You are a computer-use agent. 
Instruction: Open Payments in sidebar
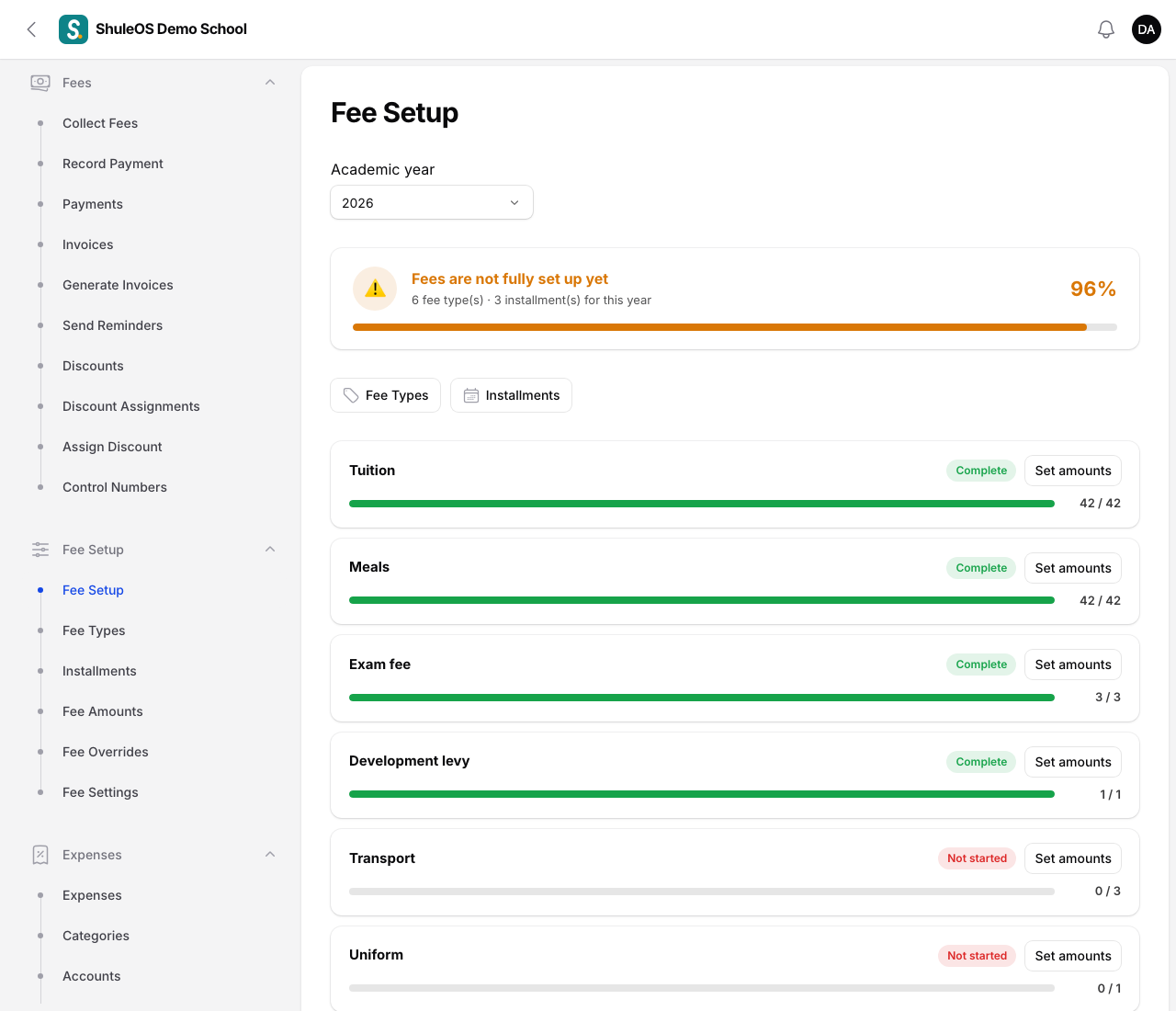tap(93, 204)
